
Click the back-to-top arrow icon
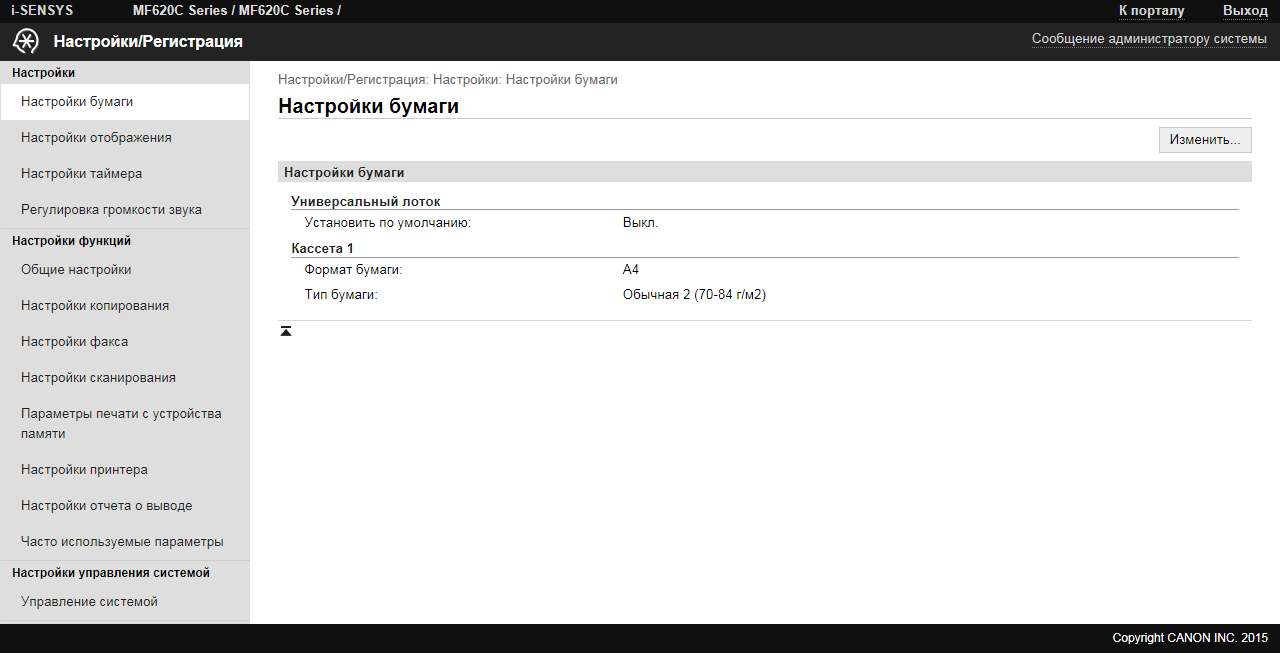(x=286, y=331)
